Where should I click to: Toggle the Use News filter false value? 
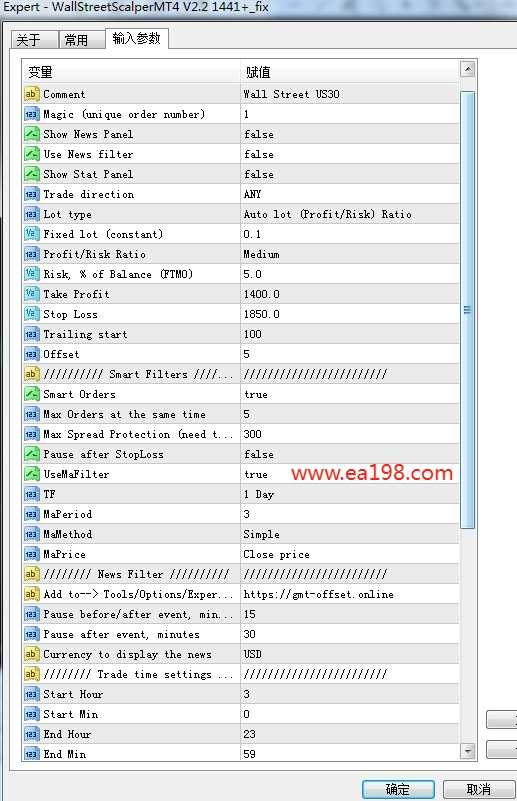click(x=349, y=154)
